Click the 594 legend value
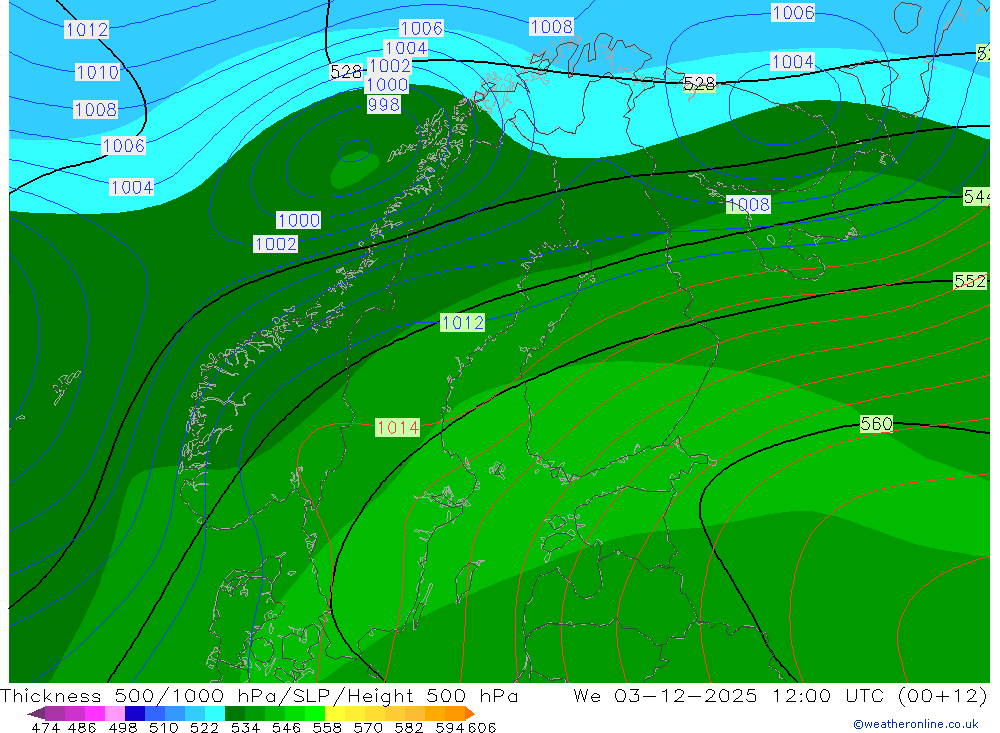The height and width of the screenshot is (733, 1000). (x=450, y=727)
